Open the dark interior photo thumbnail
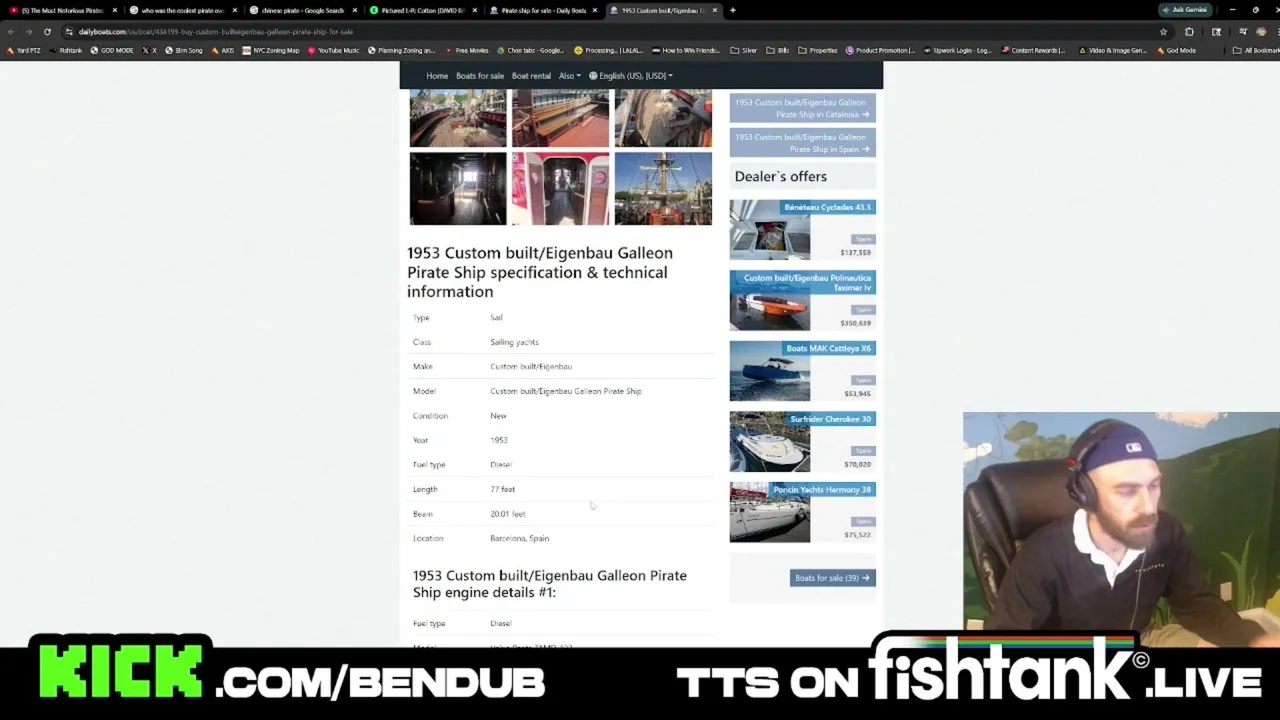Viewport: 1280px width, 720px height. (x=458, y=188)
